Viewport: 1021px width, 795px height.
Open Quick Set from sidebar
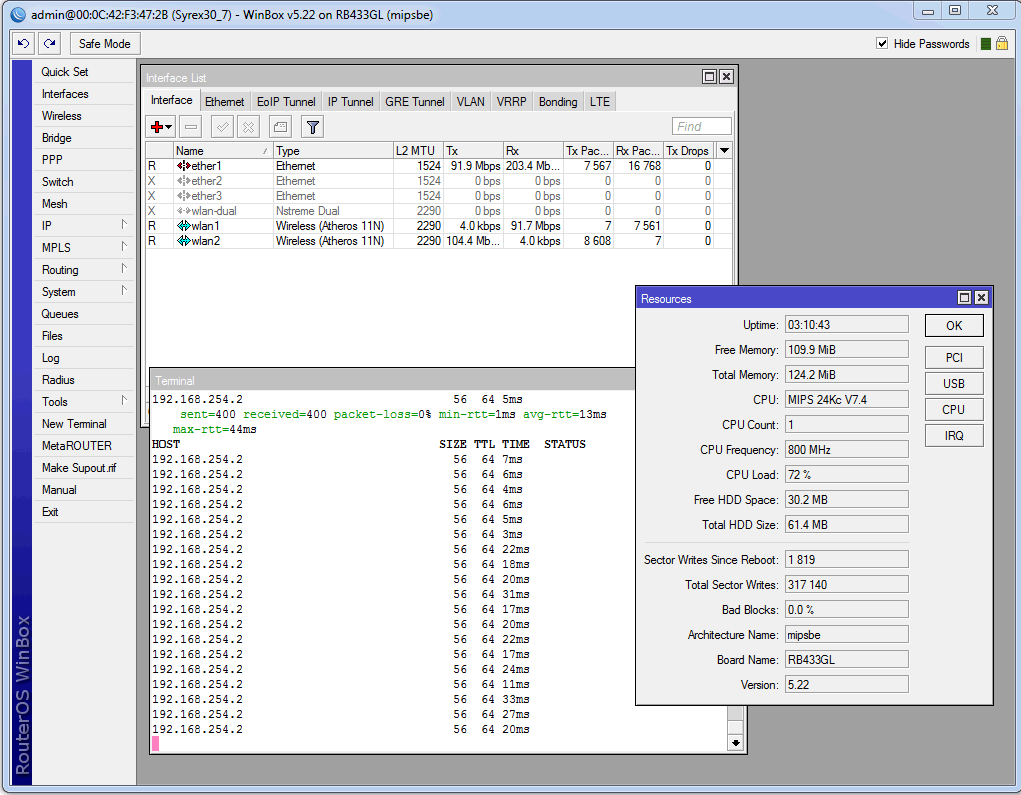tap(83, 72)
